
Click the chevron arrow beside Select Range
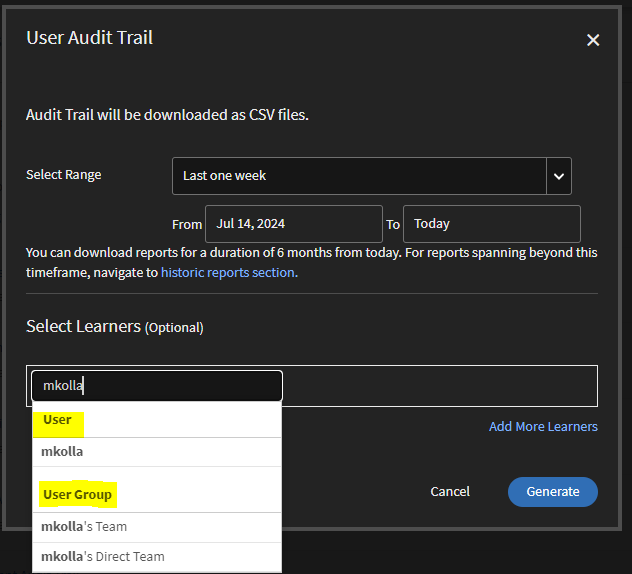tap(559, 176)
